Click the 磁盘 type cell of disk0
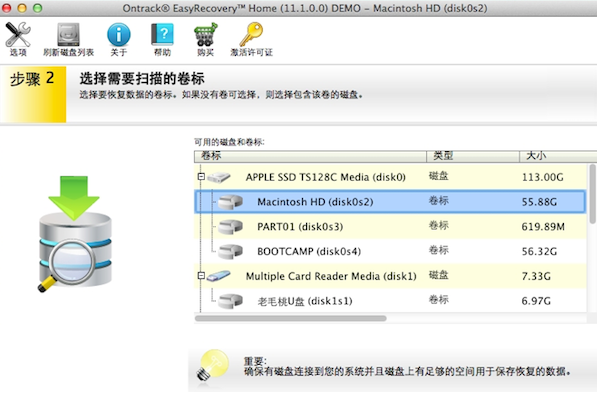 [x=438, y=176]
